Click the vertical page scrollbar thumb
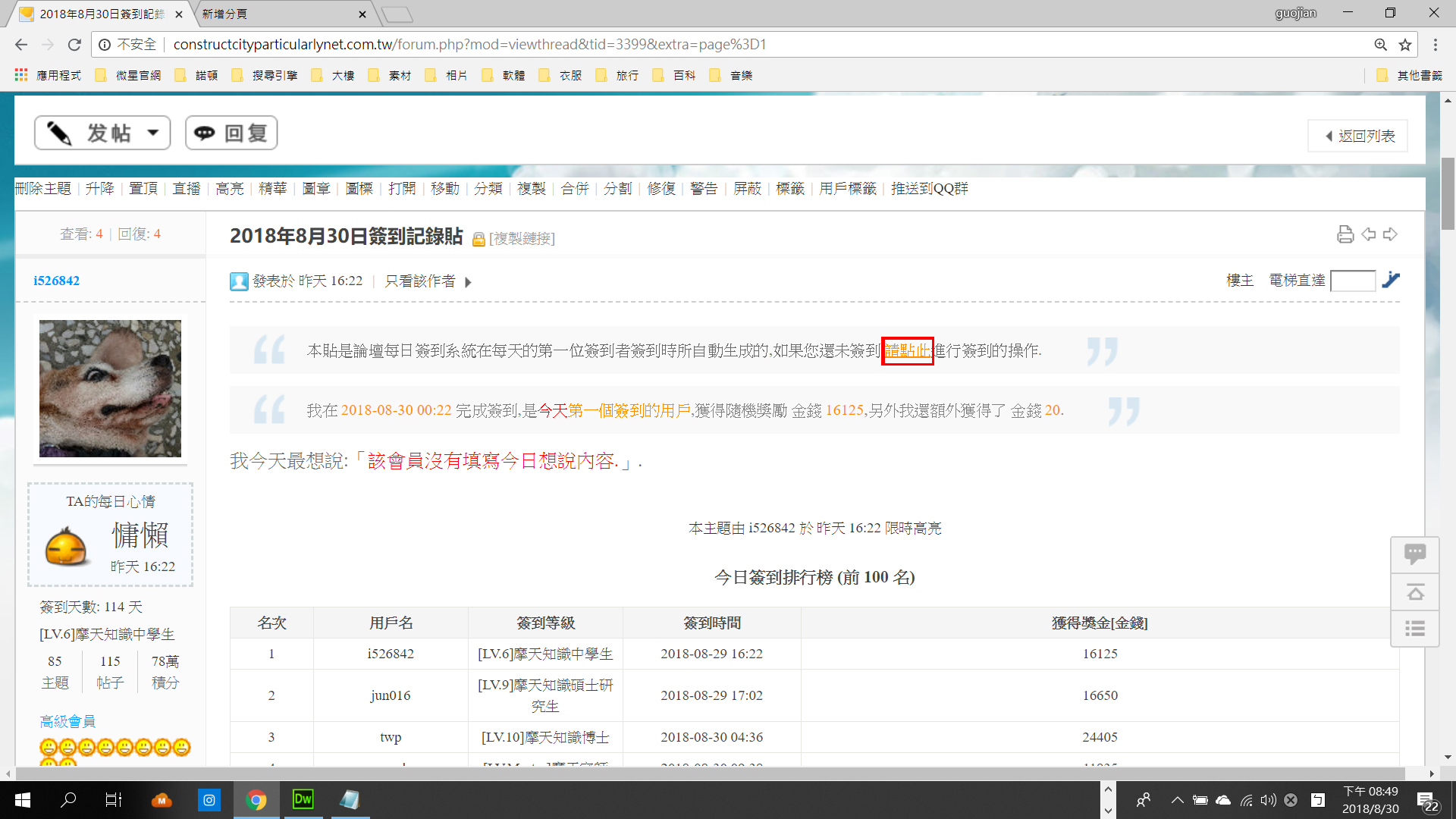The height and width of the screenshot is (819, 1456). 1448,193
